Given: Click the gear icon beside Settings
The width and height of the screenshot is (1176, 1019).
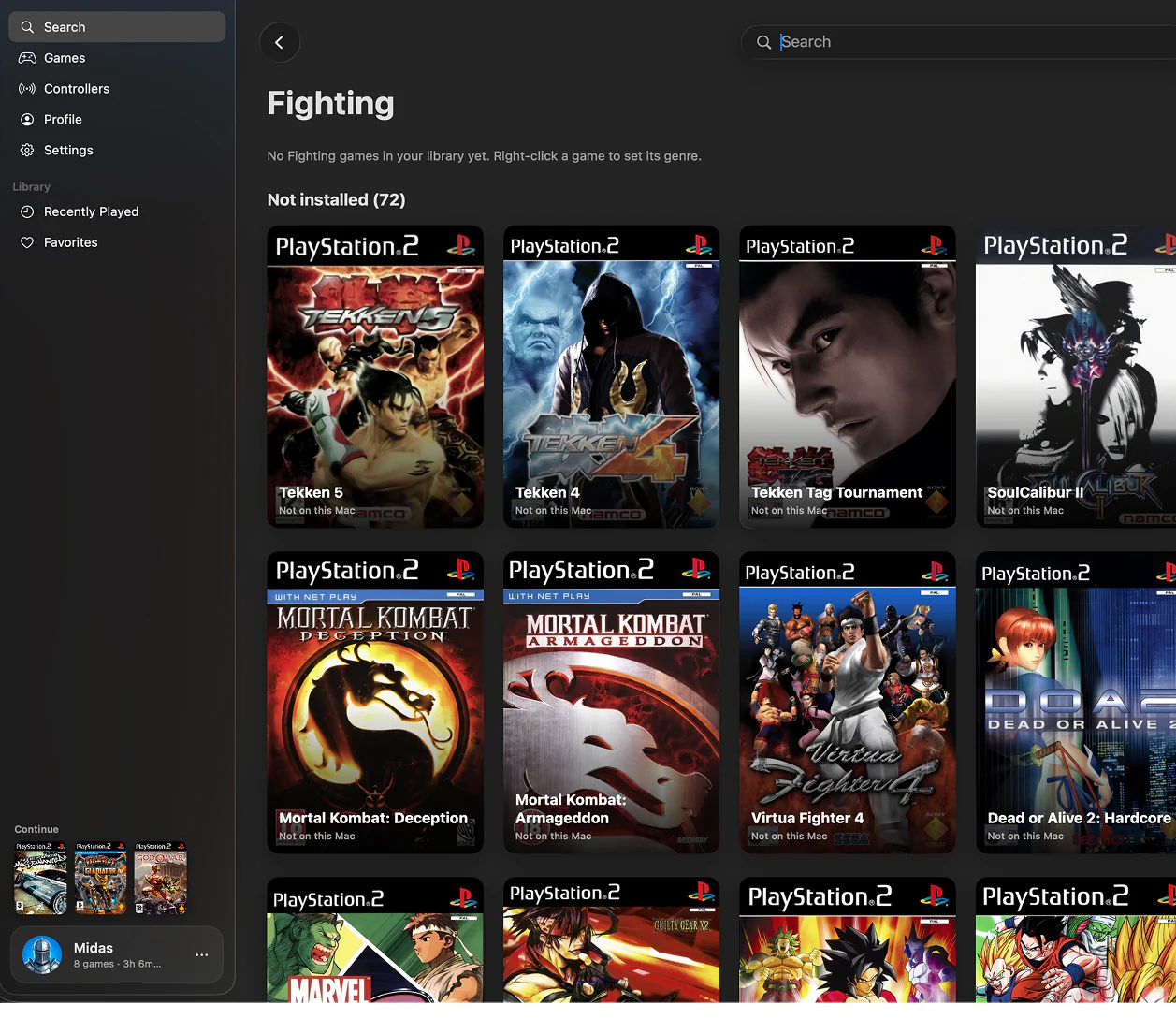Looking at the screenshot, I should pos(27,151).
